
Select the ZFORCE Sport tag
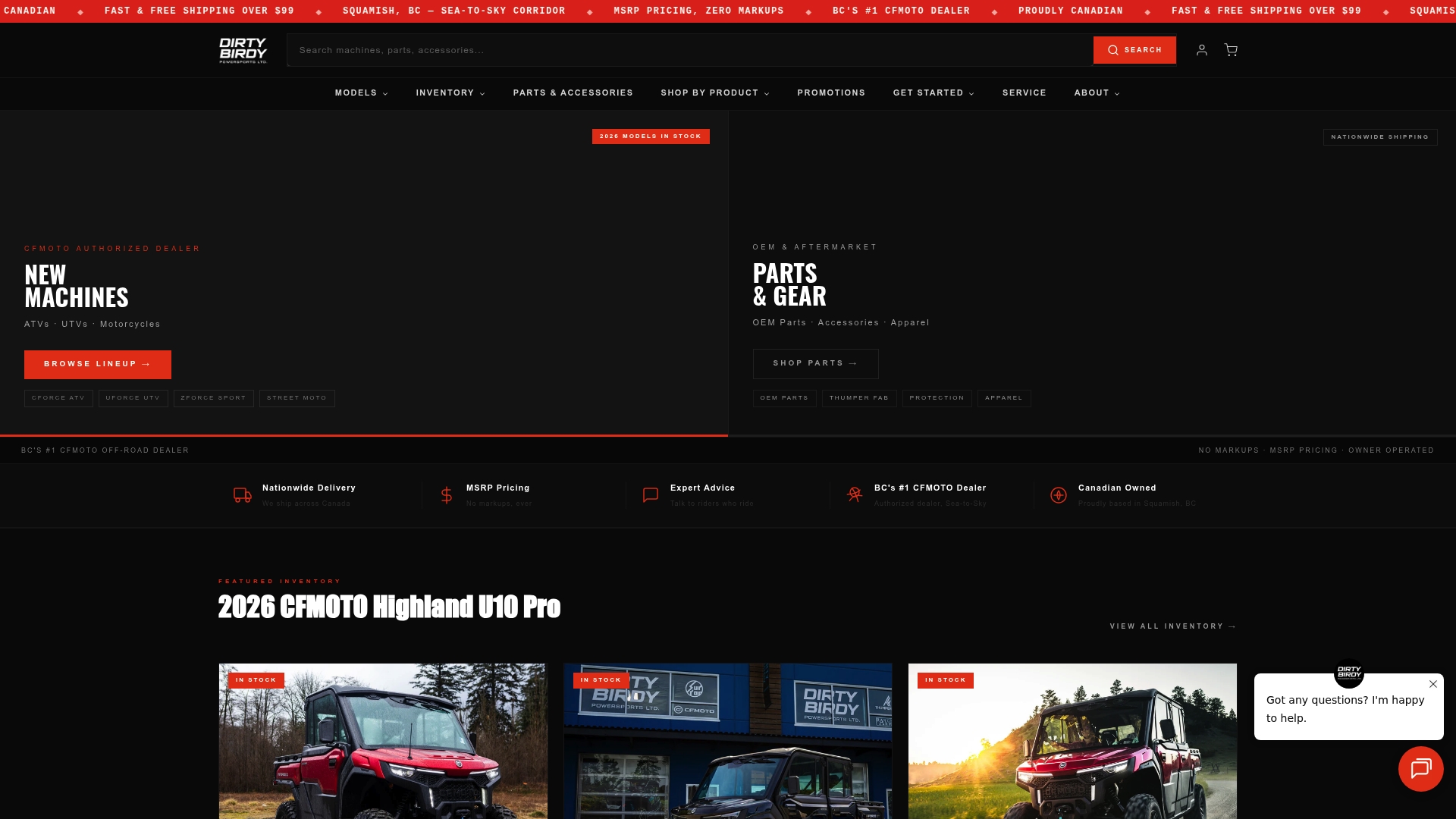coord(214,398)
